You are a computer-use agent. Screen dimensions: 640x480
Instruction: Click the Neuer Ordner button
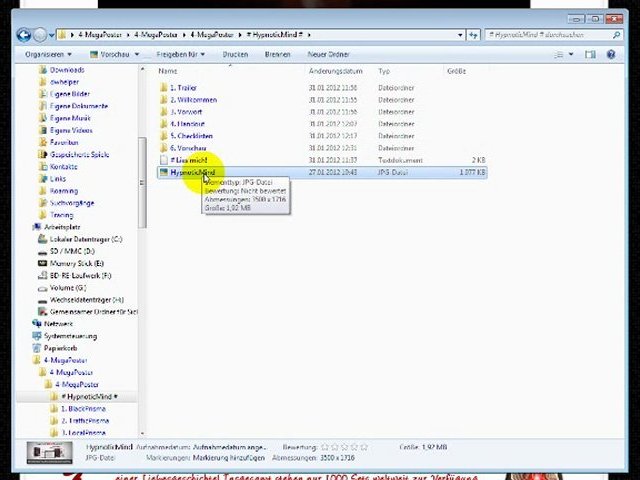point(328,54)
